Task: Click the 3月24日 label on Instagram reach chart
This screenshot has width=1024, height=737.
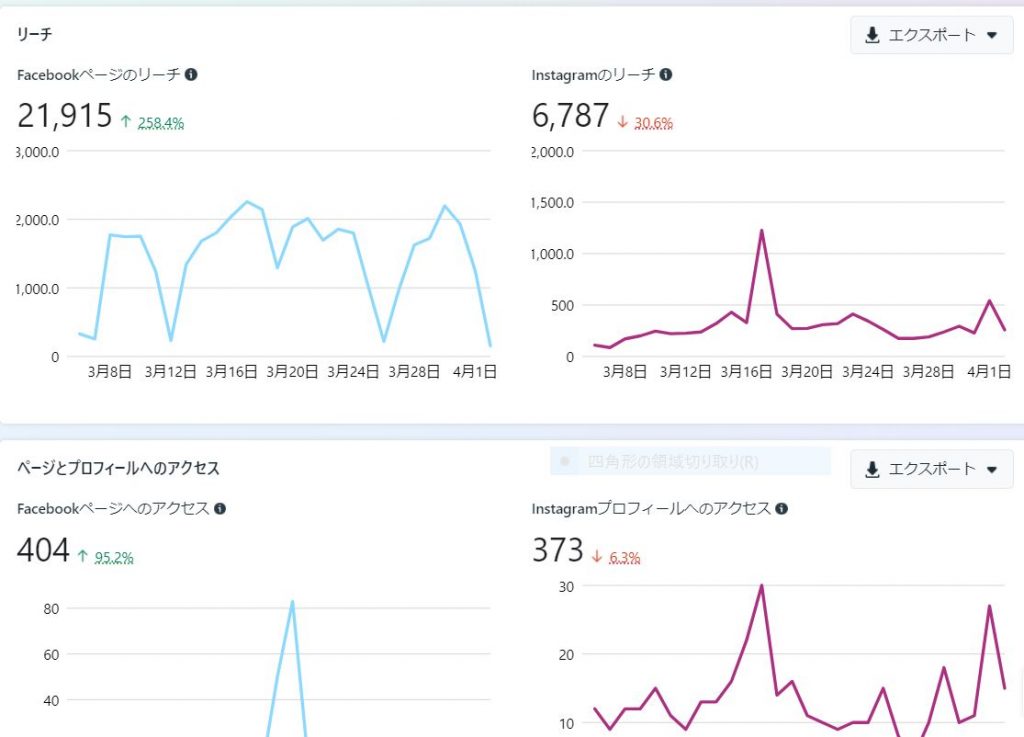Action: click(867, 371)
